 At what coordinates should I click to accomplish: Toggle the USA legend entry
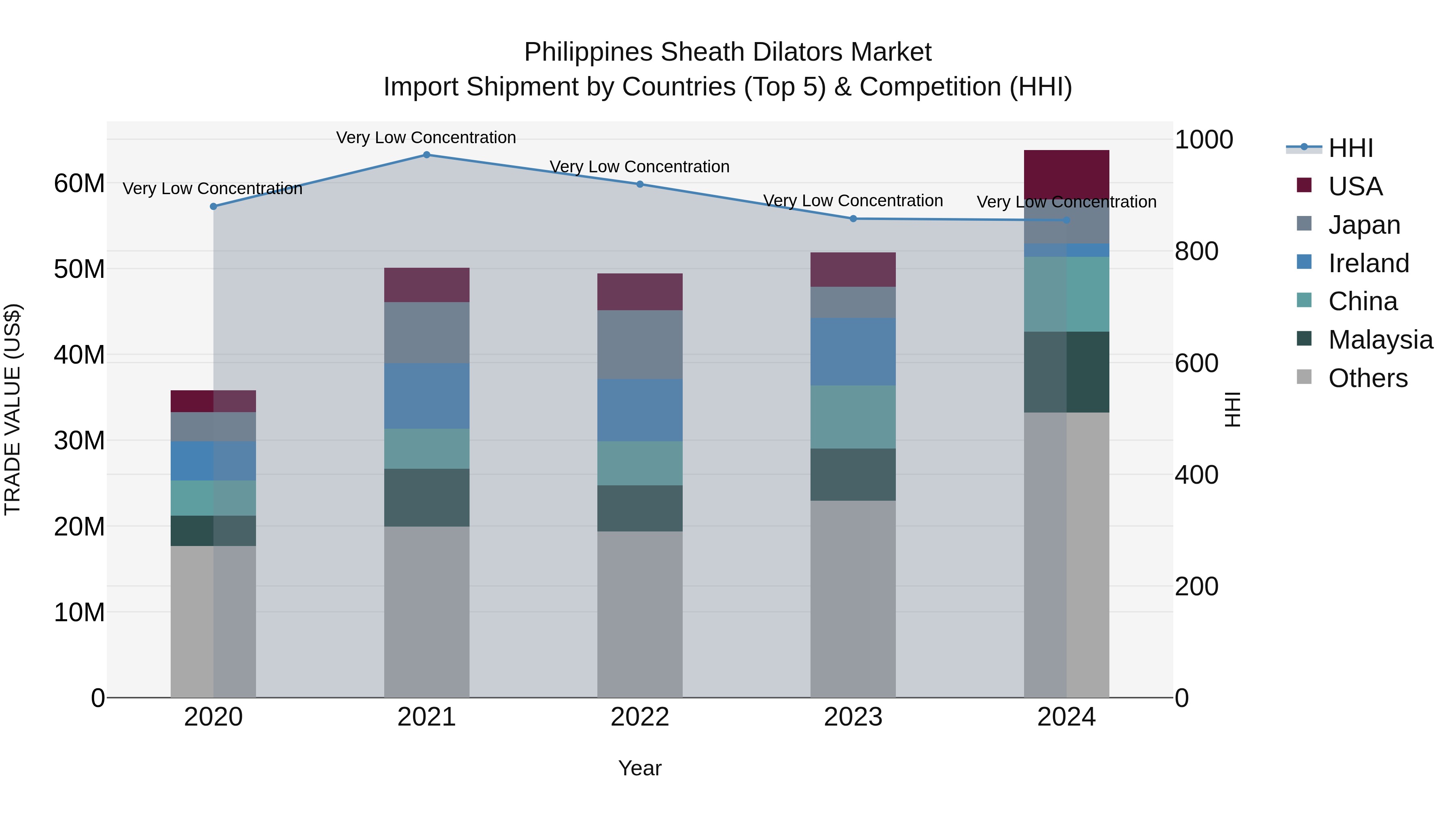click(1340, 186)
